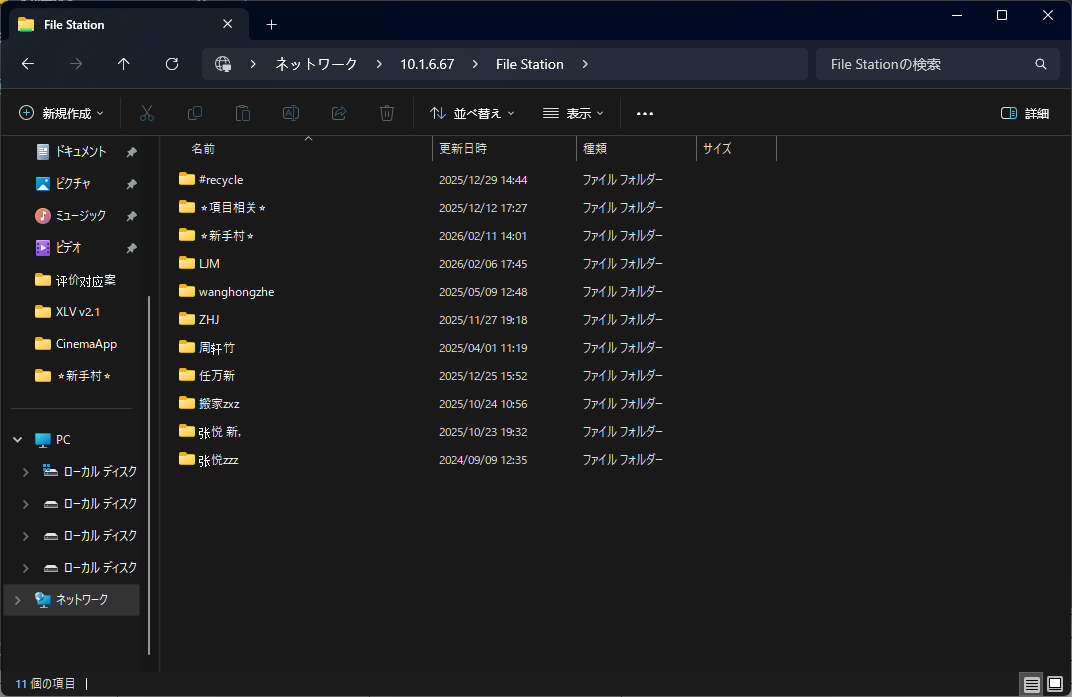Click the Back arrow navigation icon
Image resolution: width=1072 pixels, height=697 pixels.
(x=28, y=64)
